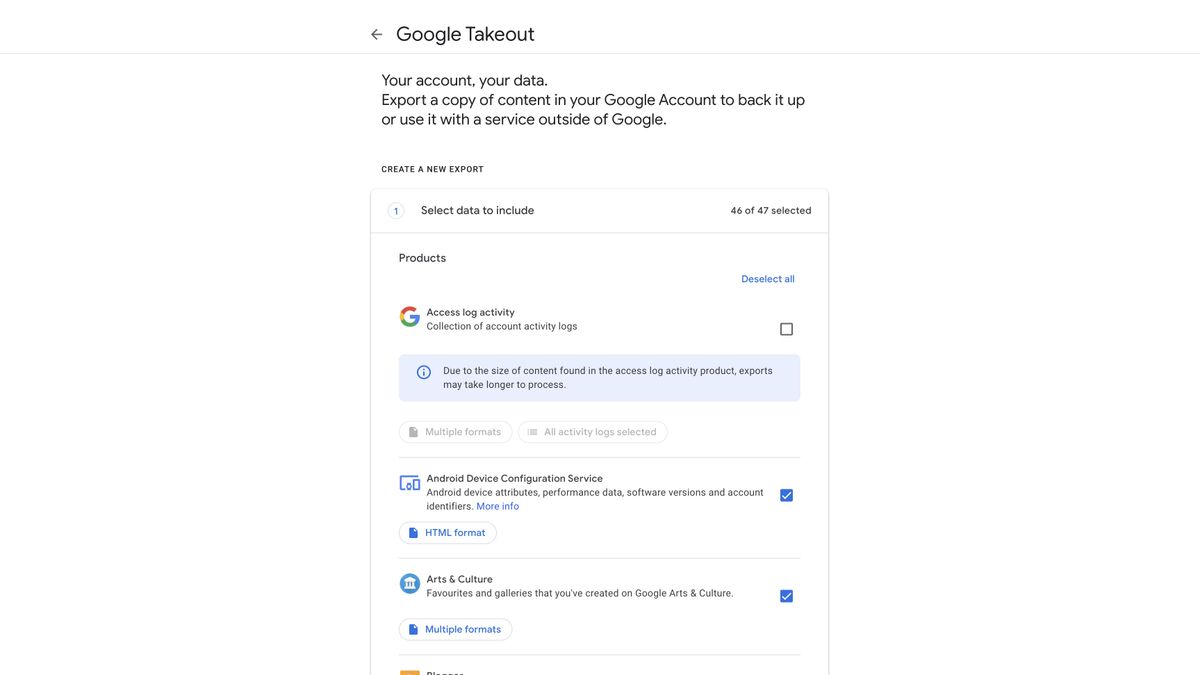This screenshot has width=1200, height=675.
Task: Open HTML format options for Android Device Configuration
Action: [x=448, y=531]
